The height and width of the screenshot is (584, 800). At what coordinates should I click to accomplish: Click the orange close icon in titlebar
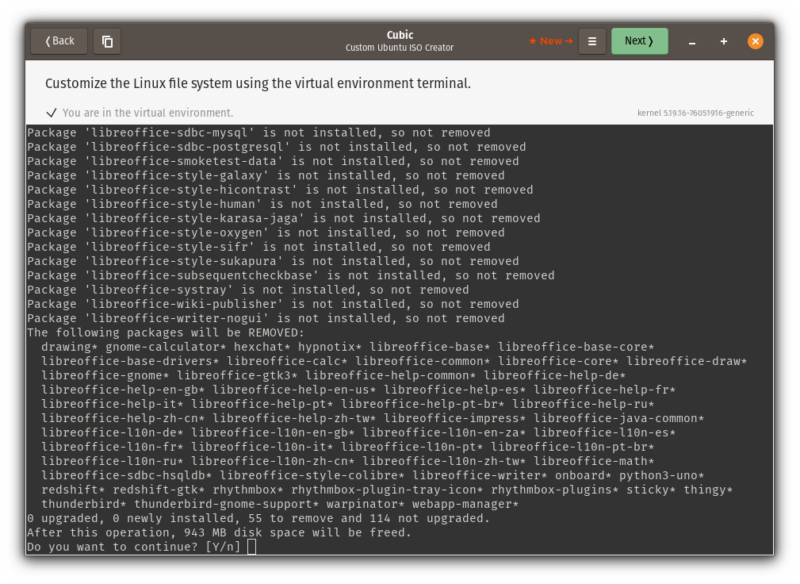[x=757, y=41]
